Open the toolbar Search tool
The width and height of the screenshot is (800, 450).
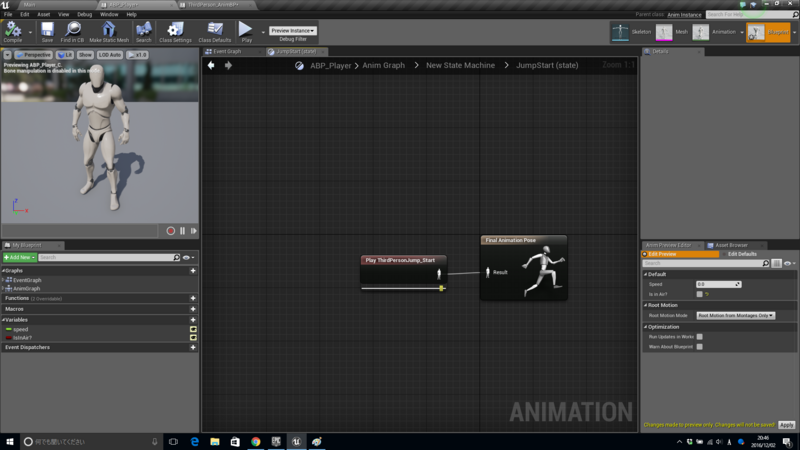[x=143, y=32]
